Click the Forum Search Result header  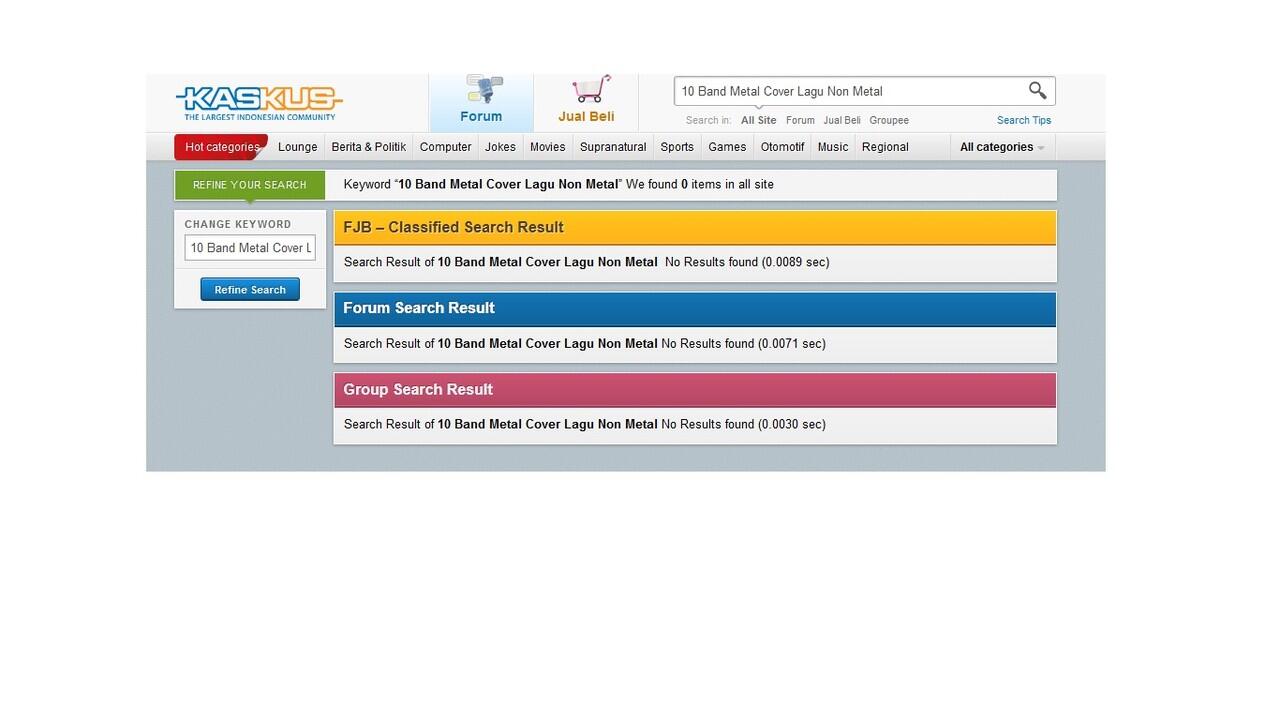pyautogui.click(x=695, y=308)
